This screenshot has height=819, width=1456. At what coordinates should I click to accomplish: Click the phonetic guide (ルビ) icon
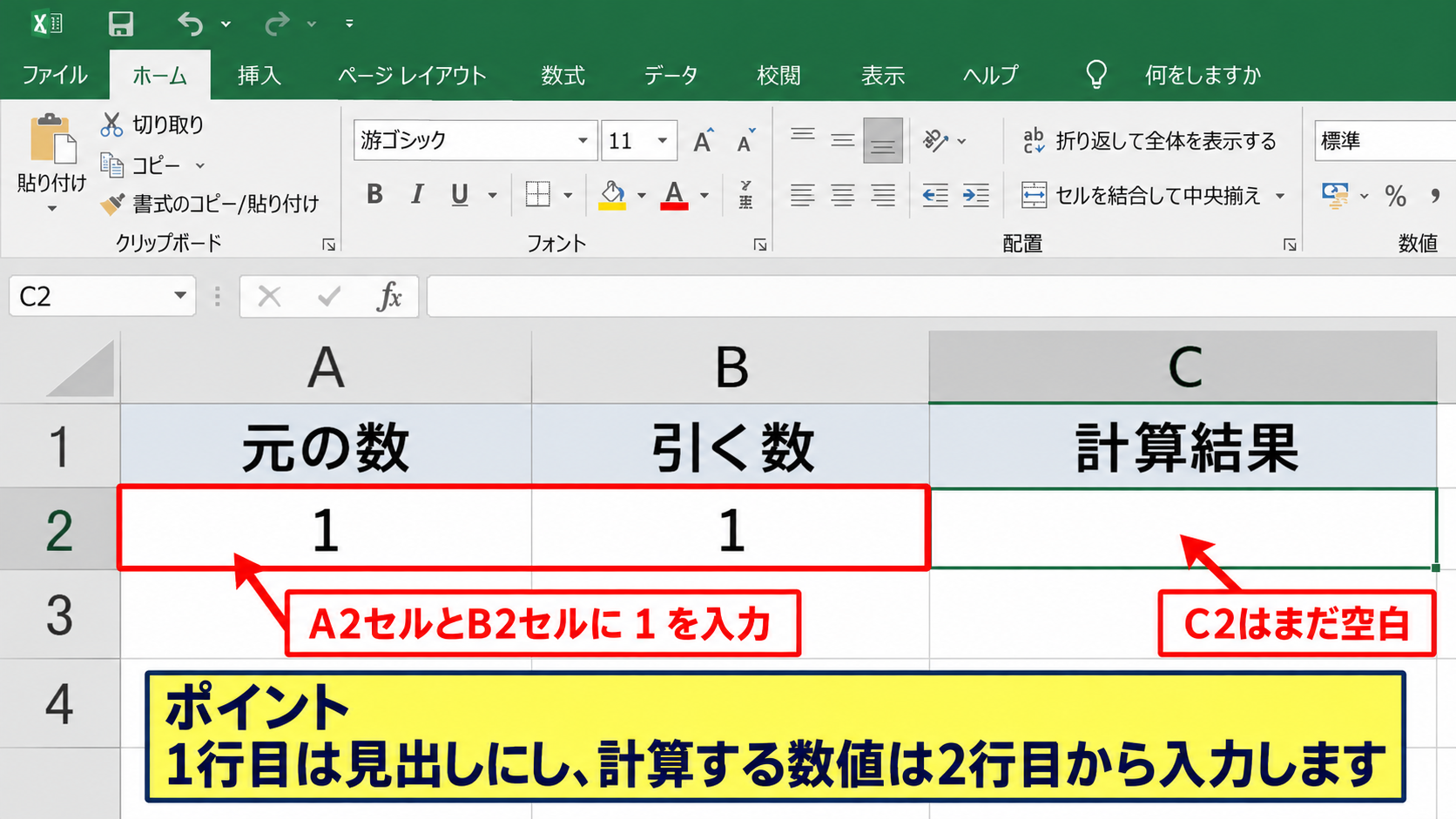pos(746,195)
